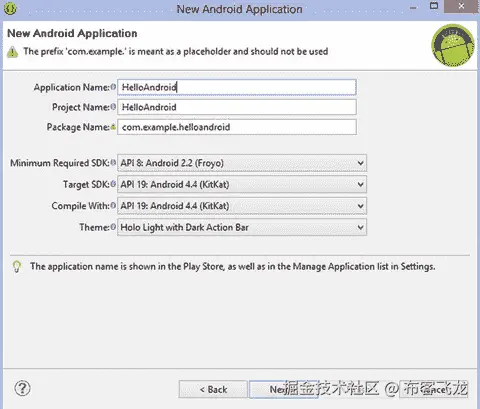Open the Theme dropdown
The image size is (480, 409).
[242, 227]
